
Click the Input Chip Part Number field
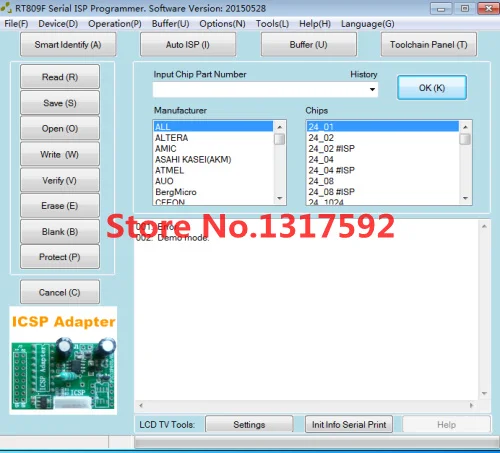260,90
